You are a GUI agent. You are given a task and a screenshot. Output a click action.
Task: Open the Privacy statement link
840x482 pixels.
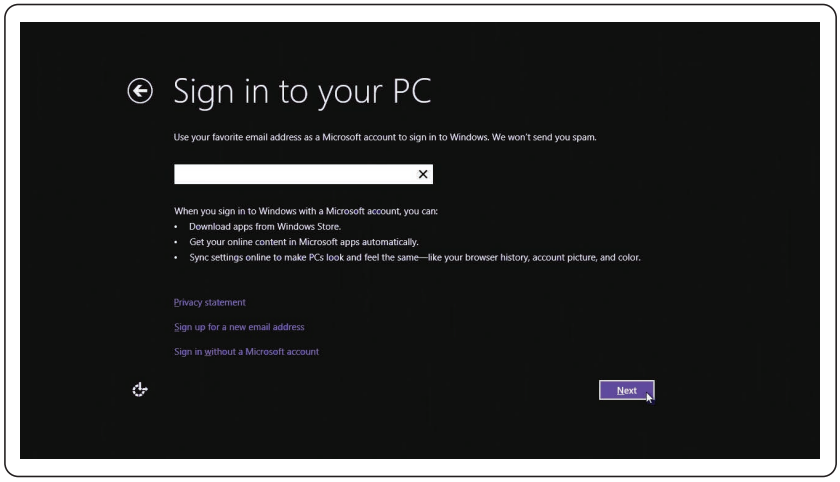209,302
